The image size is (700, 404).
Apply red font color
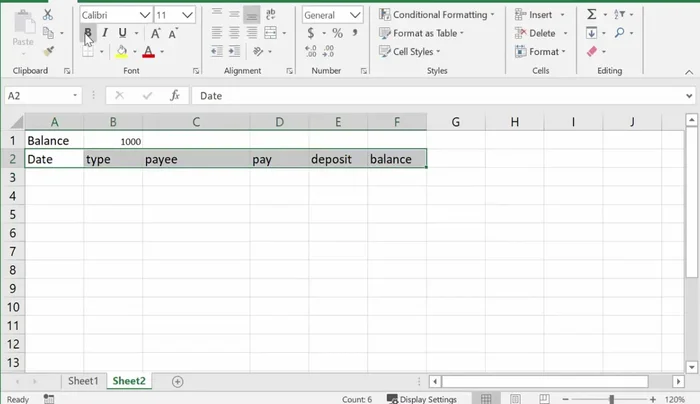[149, 51]
